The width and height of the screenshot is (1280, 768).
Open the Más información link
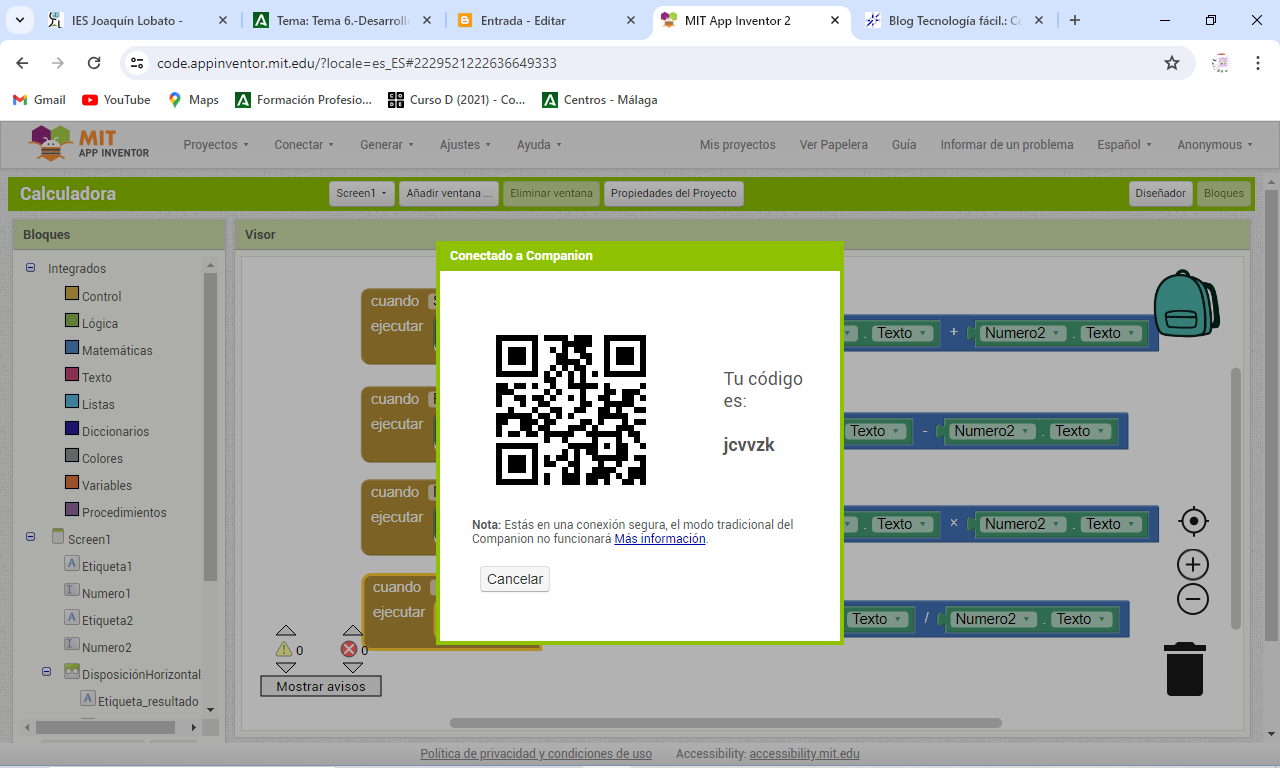[660, 538]
